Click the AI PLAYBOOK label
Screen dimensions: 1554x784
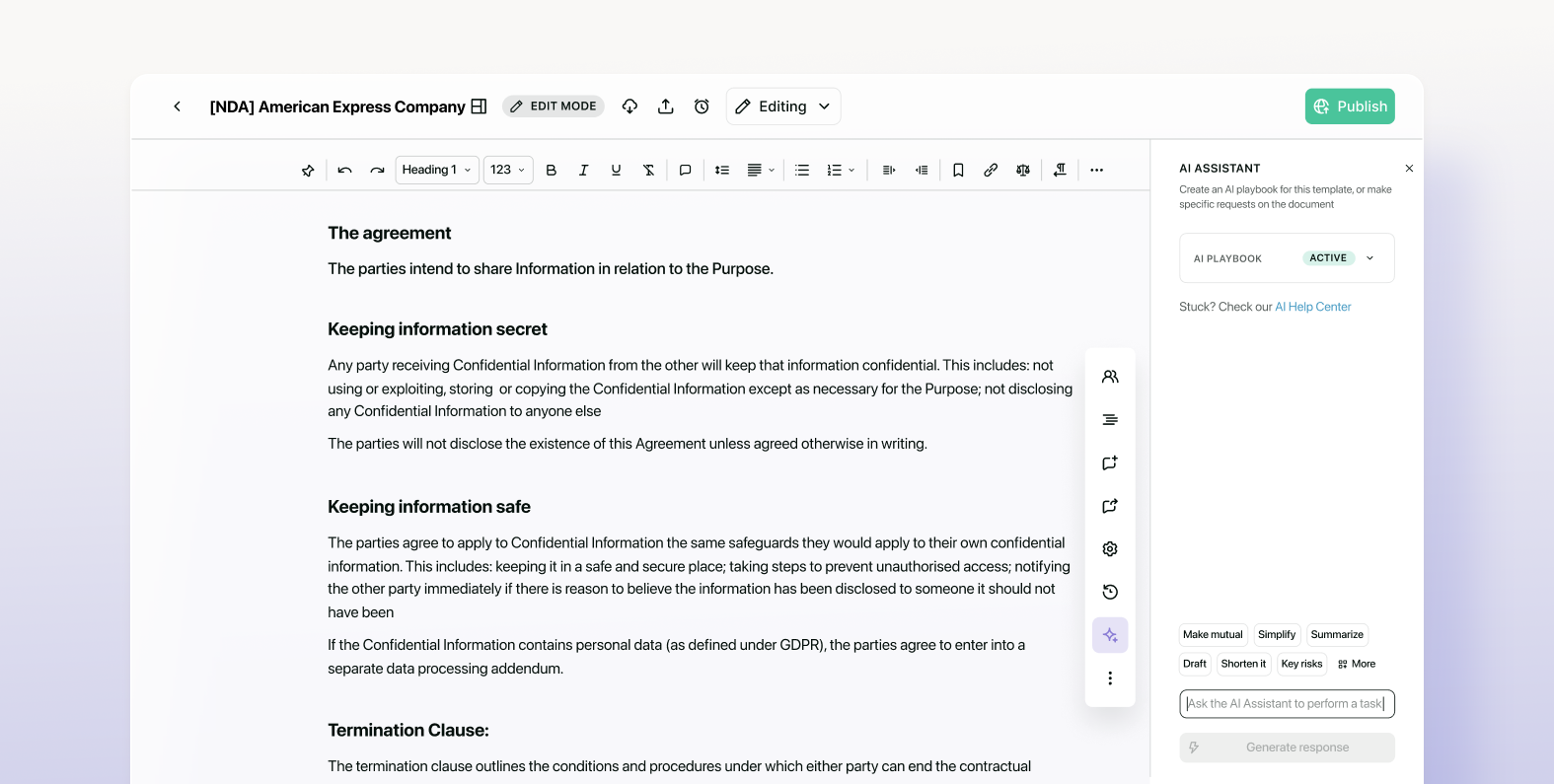tap(1227, 258)
